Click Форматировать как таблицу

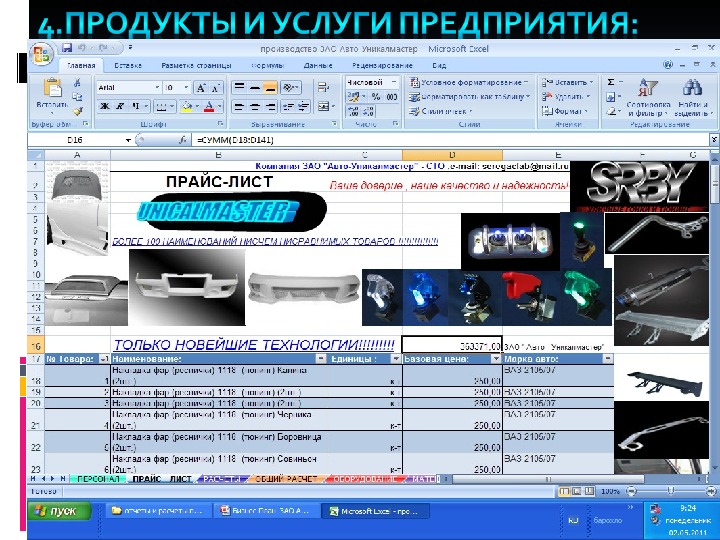click(469, 97)
